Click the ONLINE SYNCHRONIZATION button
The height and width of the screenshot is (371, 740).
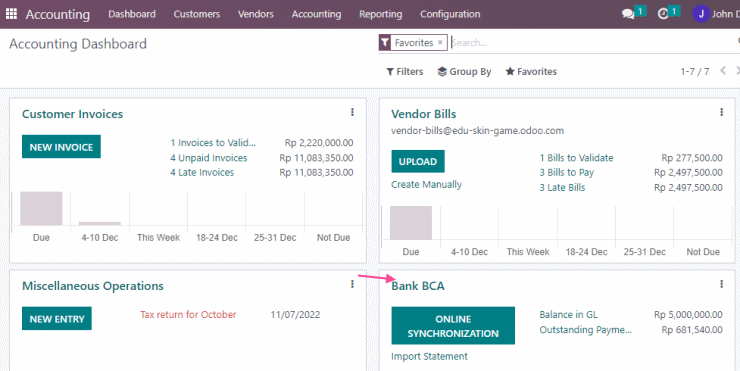453,326
